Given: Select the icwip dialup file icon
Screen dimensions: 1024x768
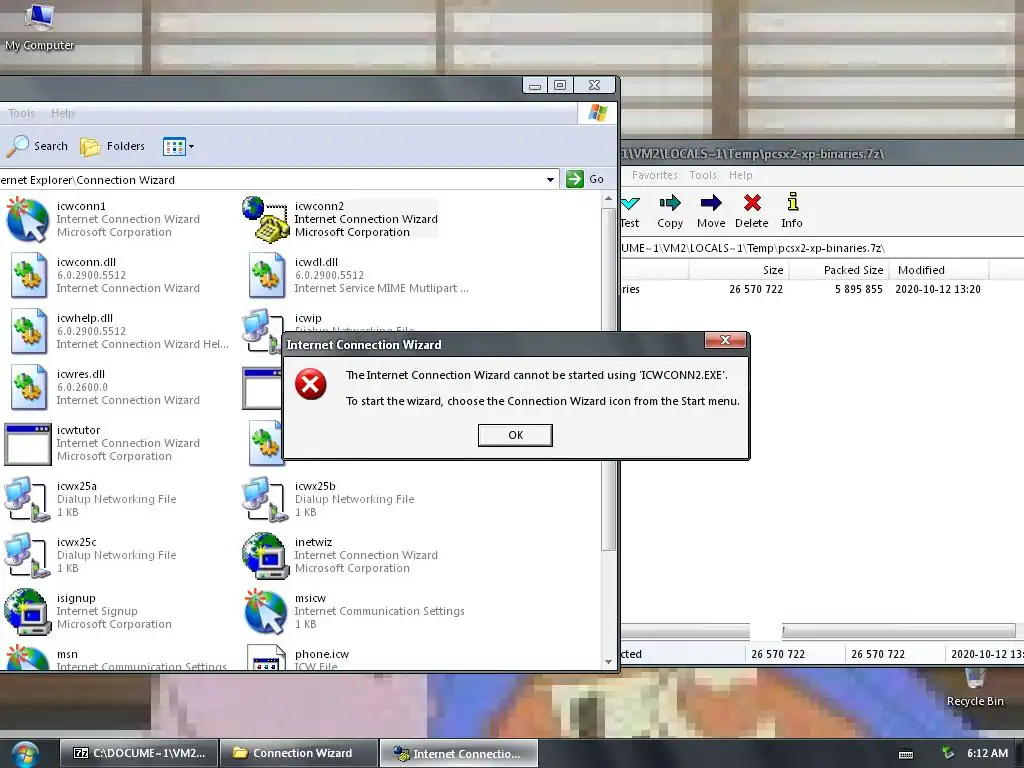Looking at the screenshot, I should click(x=263, y=330).
